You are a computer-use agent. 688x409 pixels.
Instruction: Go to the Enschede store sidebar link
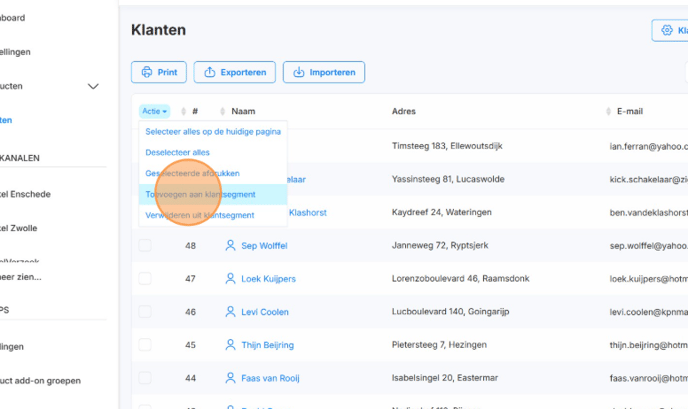point(30,193)
